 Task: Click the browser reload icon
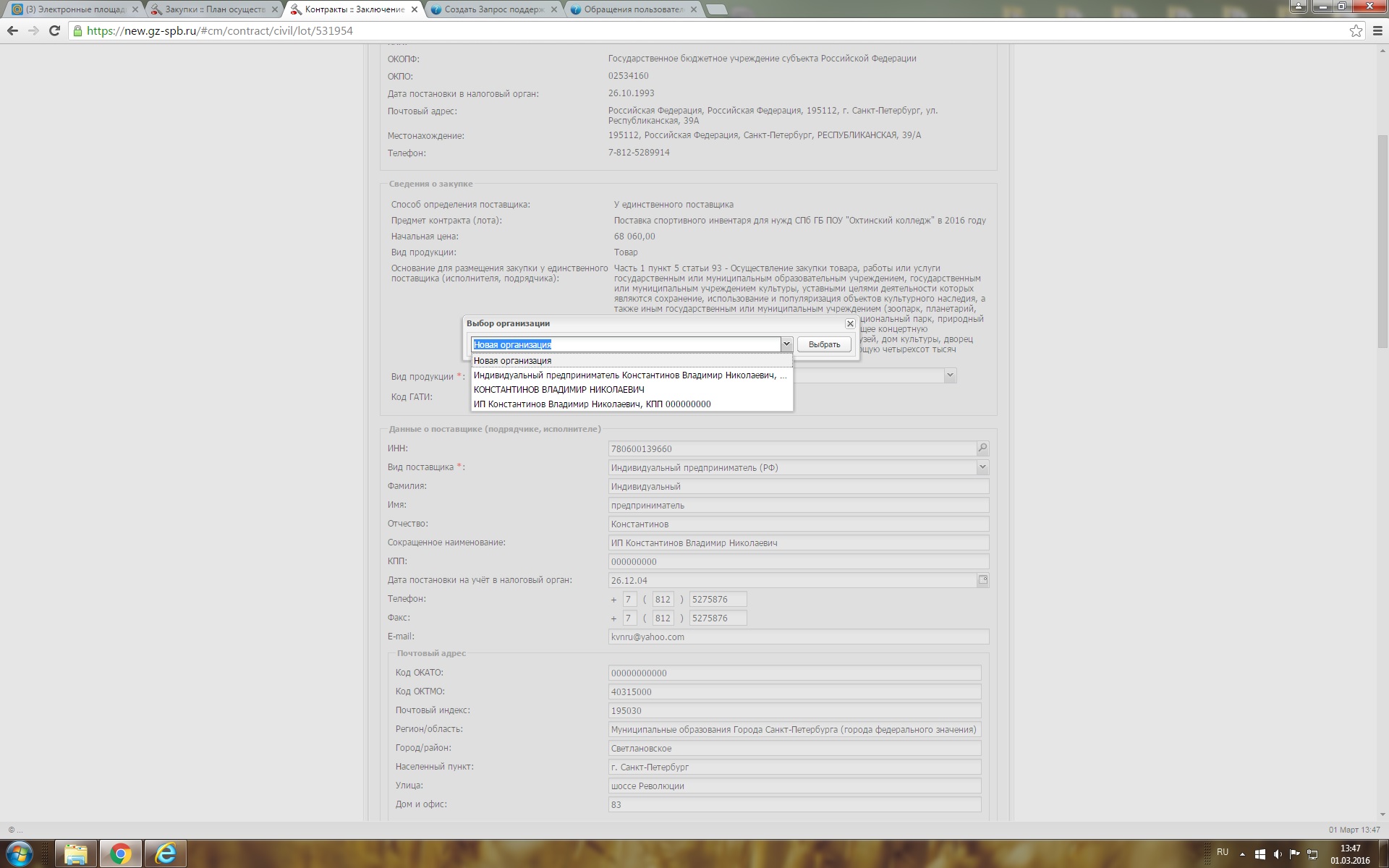(x=54, y=30)
